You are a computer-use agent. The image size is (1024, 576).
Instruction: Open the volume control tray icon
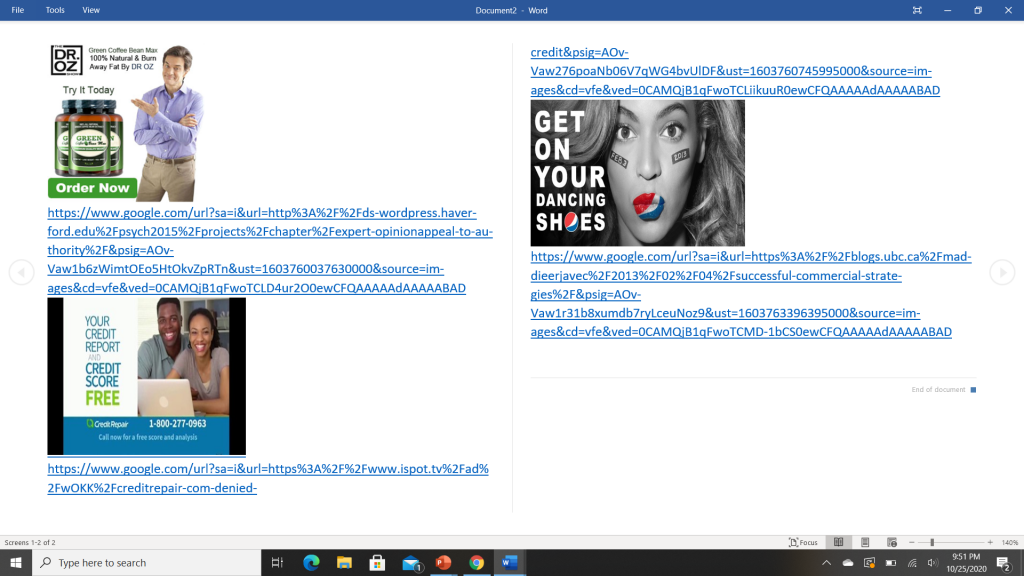[933, 563]
